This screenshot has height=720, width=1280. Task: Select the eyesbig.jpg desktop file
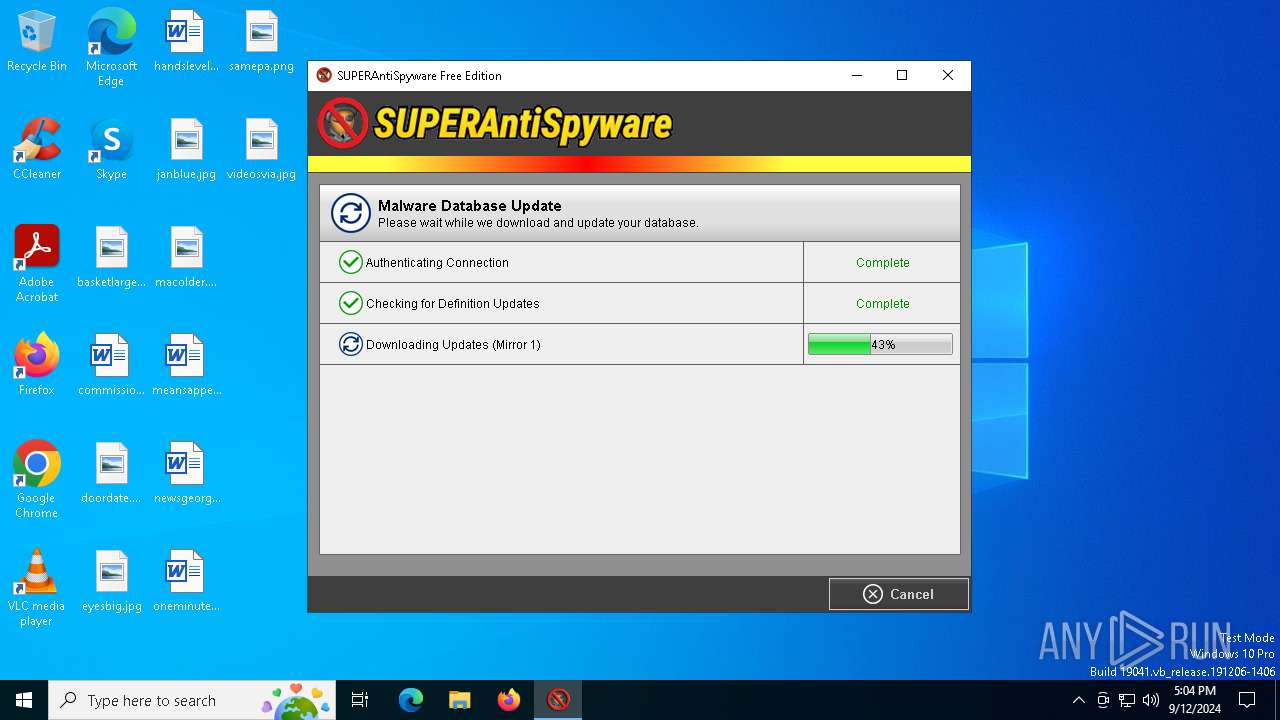[111, 582]
